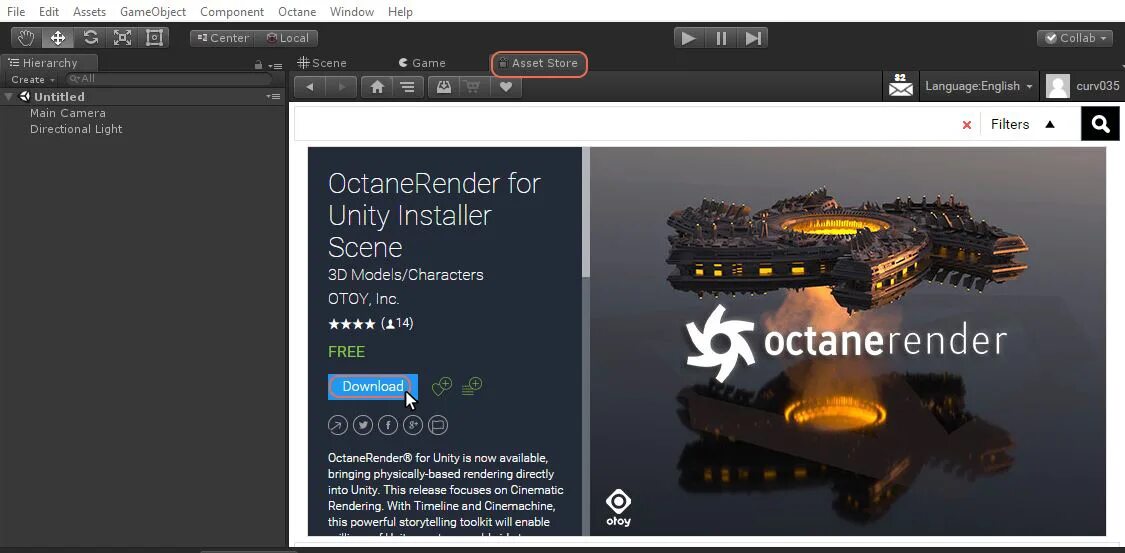Select the Rotate tool
Viewport: 1125px width, 553px height.
90,38
